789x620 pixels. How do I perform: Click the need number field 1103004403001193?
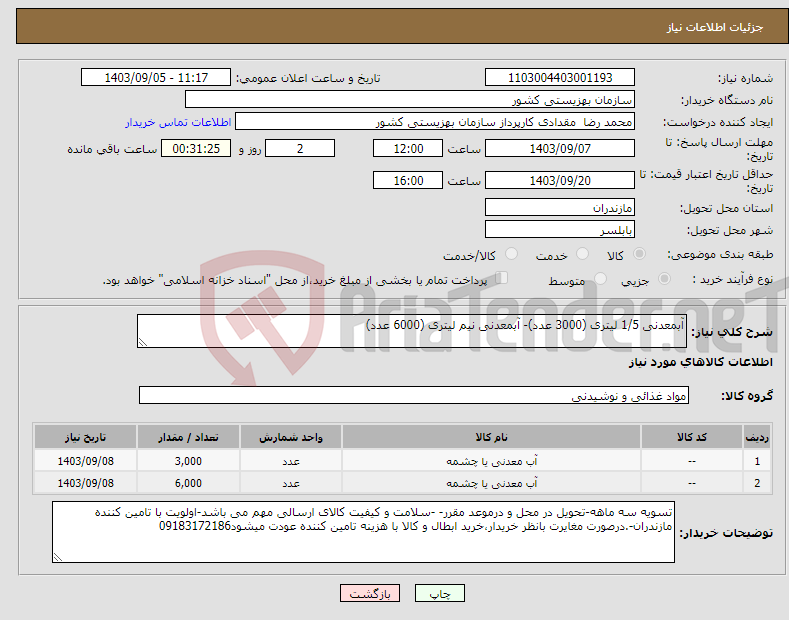560,78
